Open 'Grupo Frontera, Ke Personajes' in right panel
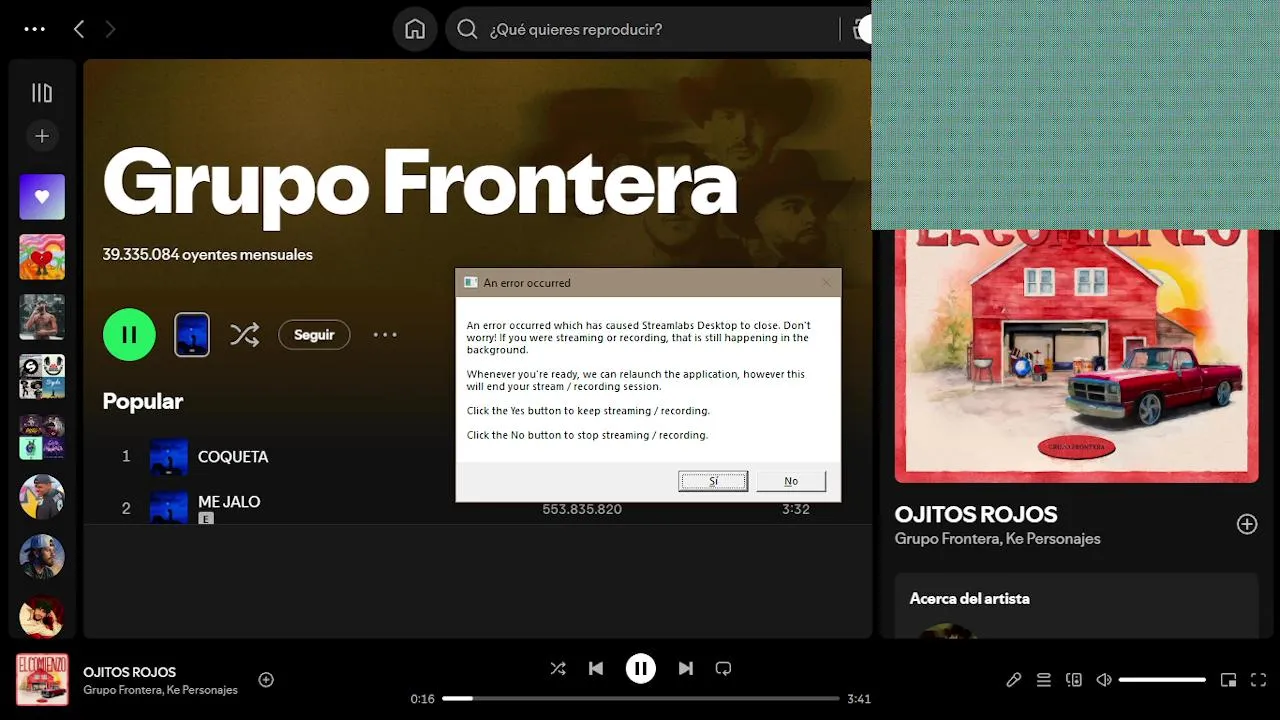 (997, 539)
